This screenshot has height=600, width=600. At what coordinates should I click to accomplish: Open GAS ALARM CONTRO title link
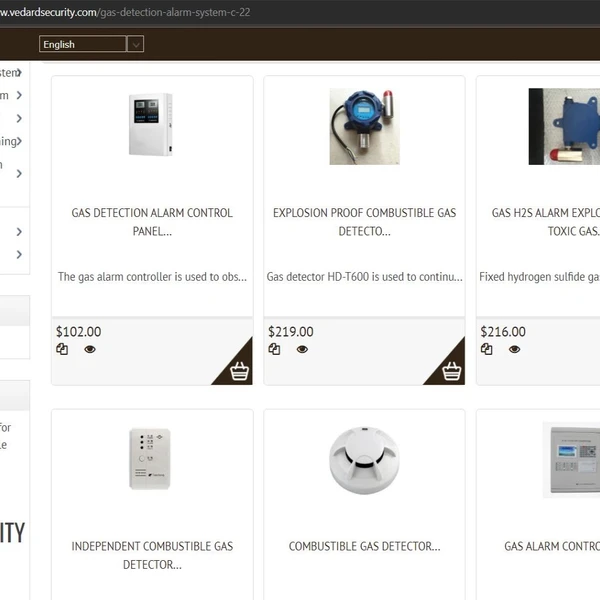point(552,546)
